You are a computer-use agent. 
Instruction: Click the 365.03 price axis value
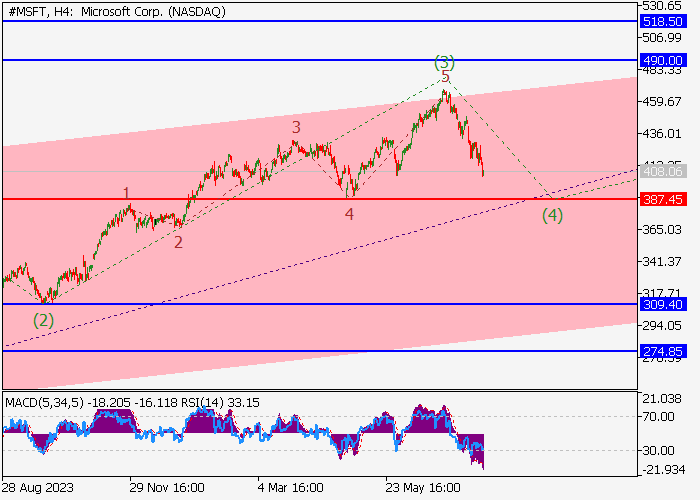(x=662, y=229)
